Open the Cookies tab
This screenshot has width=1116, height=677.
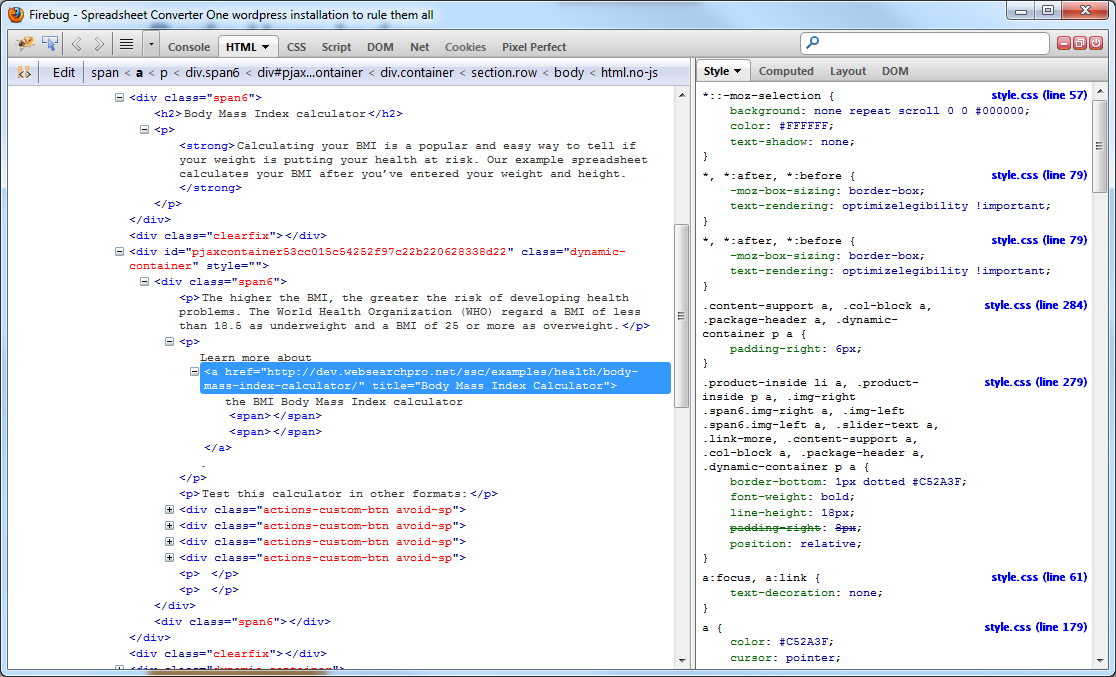pos(465,47)
